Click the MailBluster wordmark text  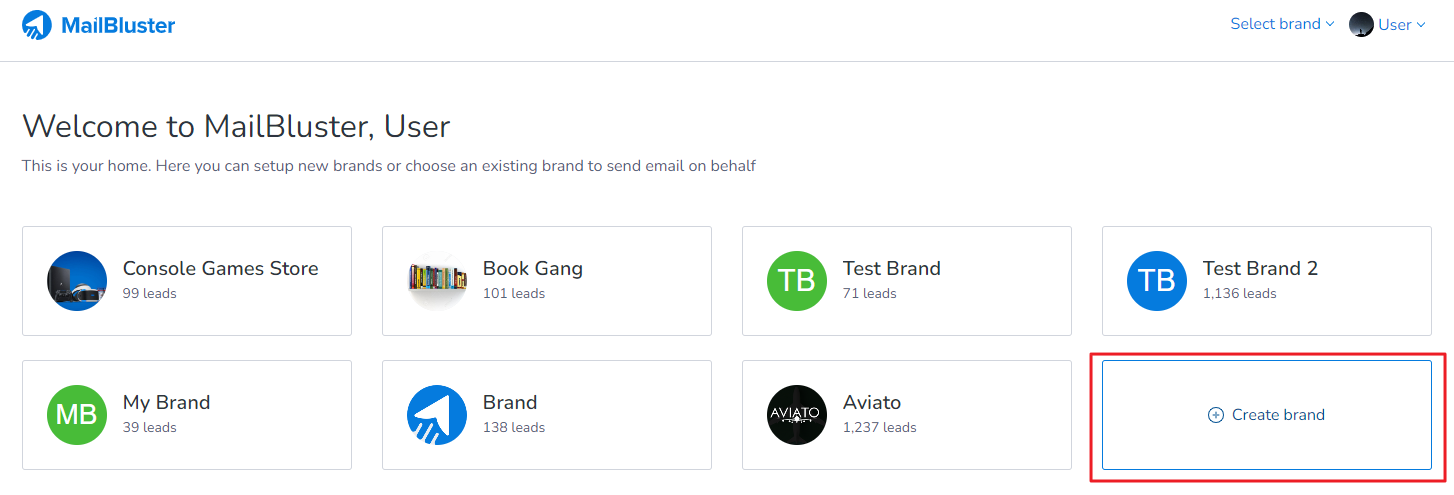[x=118, y=25]
